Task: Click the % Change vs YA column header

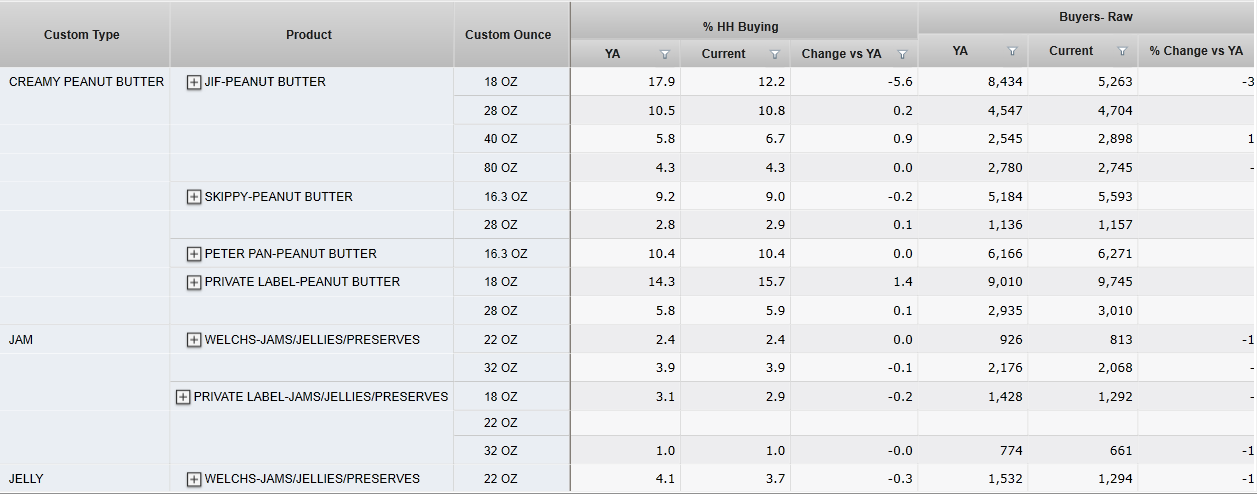Action: pos(1196,51)
